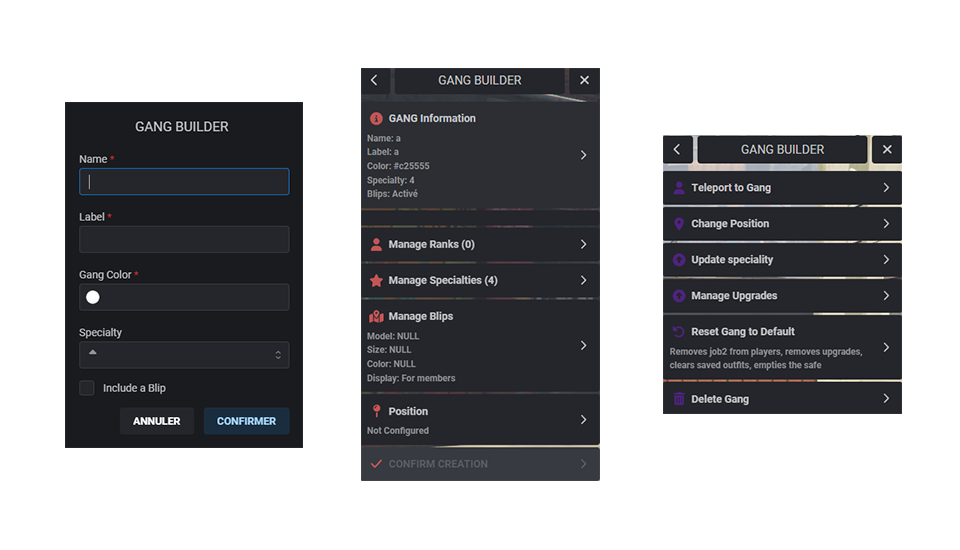The width and height of the screenshot is (960, 550).
Task: Pick the white Gang Color swatch
Action: point(93,297)
